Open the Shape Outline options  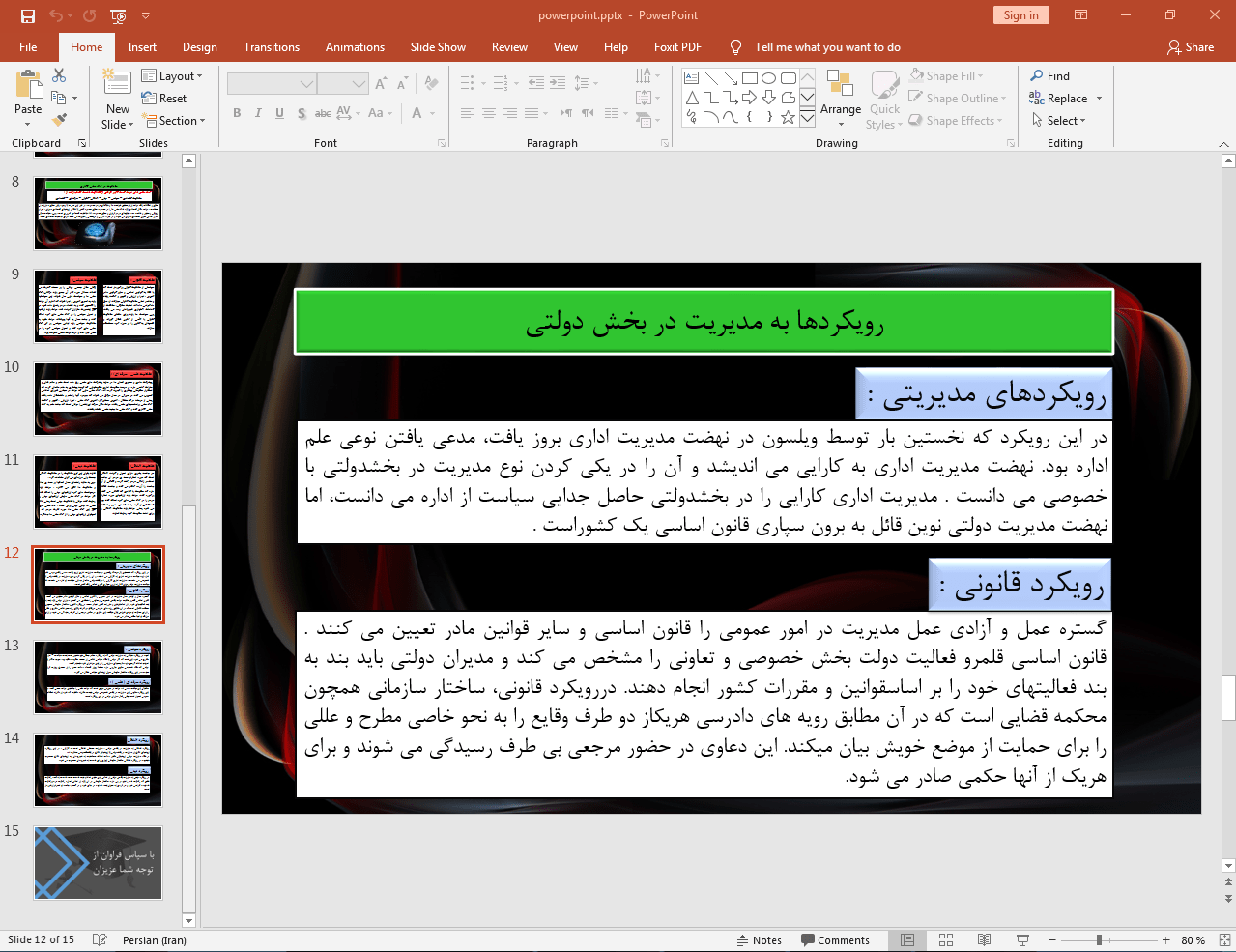pyautogui.click(x=958, y=99)
